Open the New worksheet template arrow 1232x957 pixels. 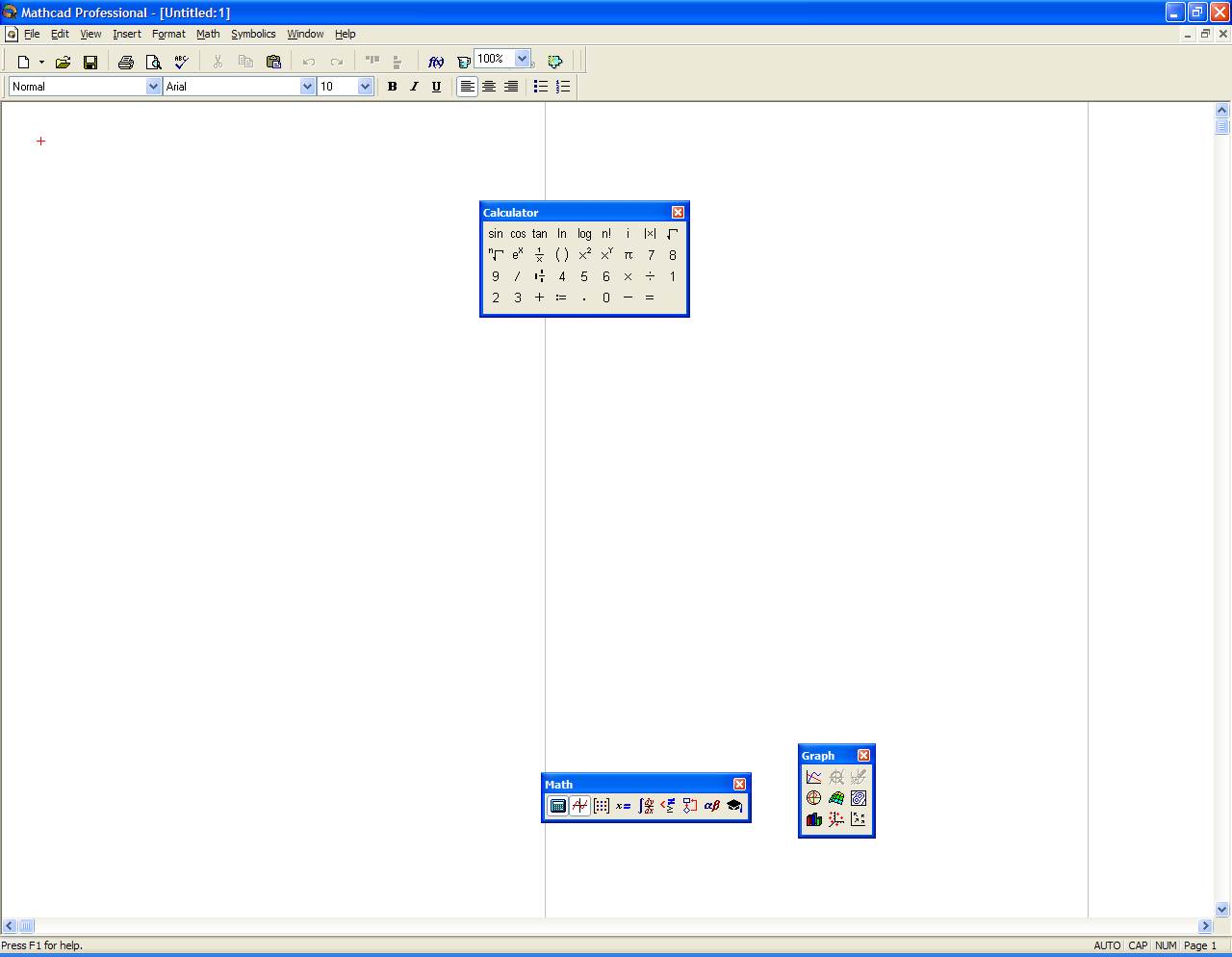point(41,62)
